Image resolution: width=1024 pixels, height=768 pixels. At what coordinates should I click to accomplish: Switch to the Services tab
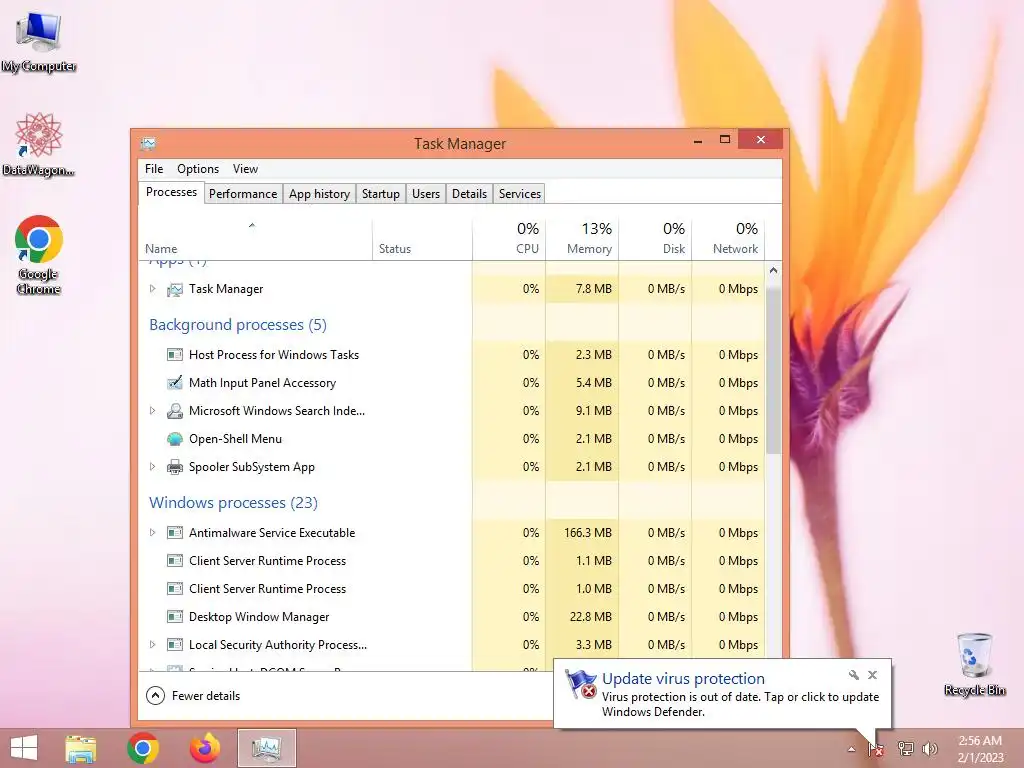tap(520, 194)
